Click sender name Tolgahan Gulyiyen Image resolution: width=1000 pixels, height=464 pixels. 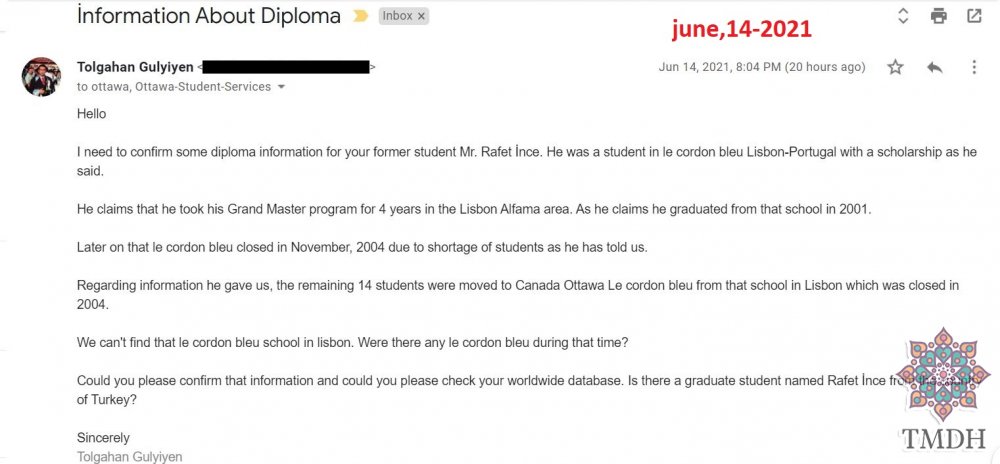click(135, 67)
